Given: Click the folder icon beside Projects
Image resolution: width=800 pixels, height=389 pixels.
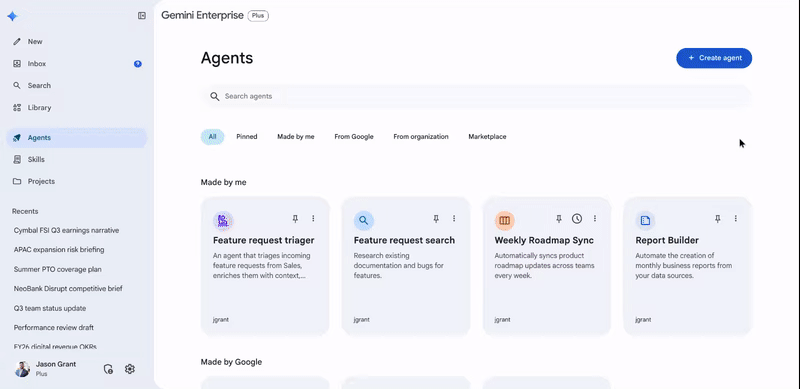Looking at the screenshot, I should (17, 181).
